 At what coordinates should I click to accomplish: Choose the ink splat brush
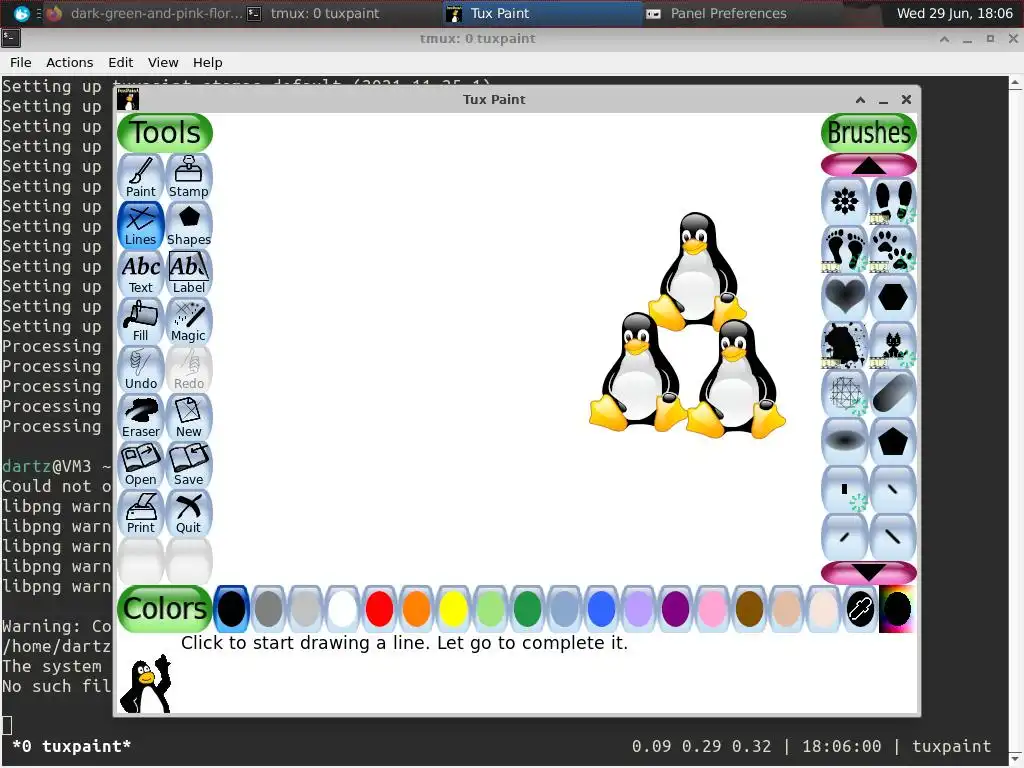(844, 345)
